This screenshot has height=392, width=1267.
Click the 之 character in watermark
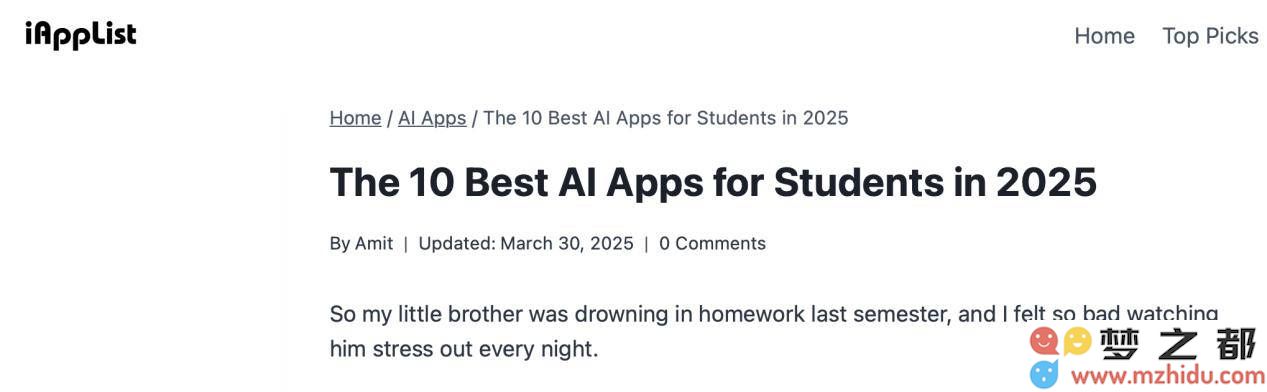[1180, 343]
